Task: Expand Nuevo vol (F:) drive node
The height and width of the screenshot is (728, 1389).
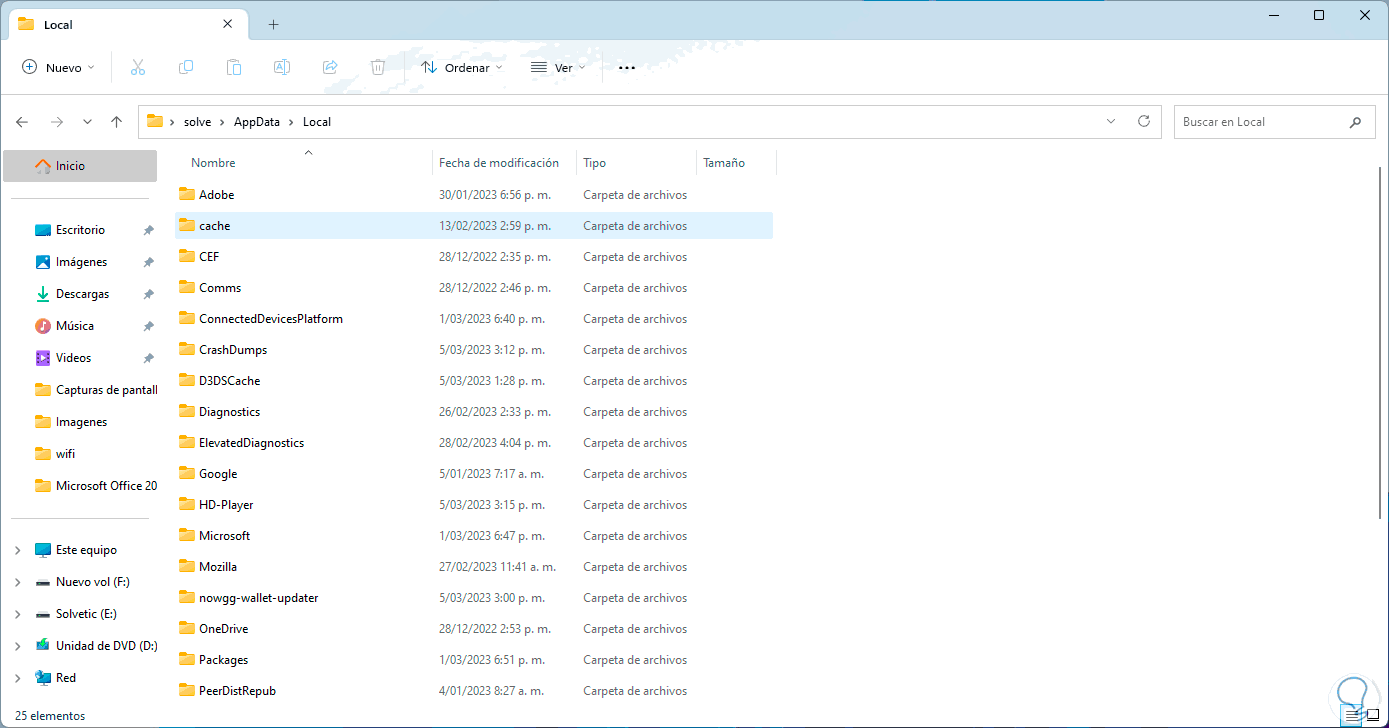Action: tap(18, 582)
